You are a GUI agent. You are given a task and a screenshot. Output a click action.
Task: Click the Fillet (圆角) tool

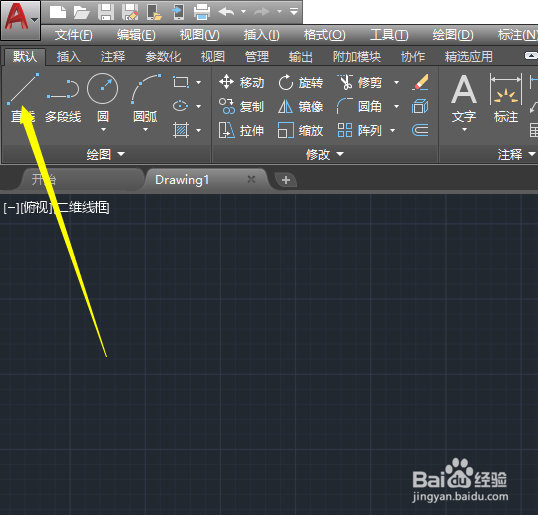359,106
